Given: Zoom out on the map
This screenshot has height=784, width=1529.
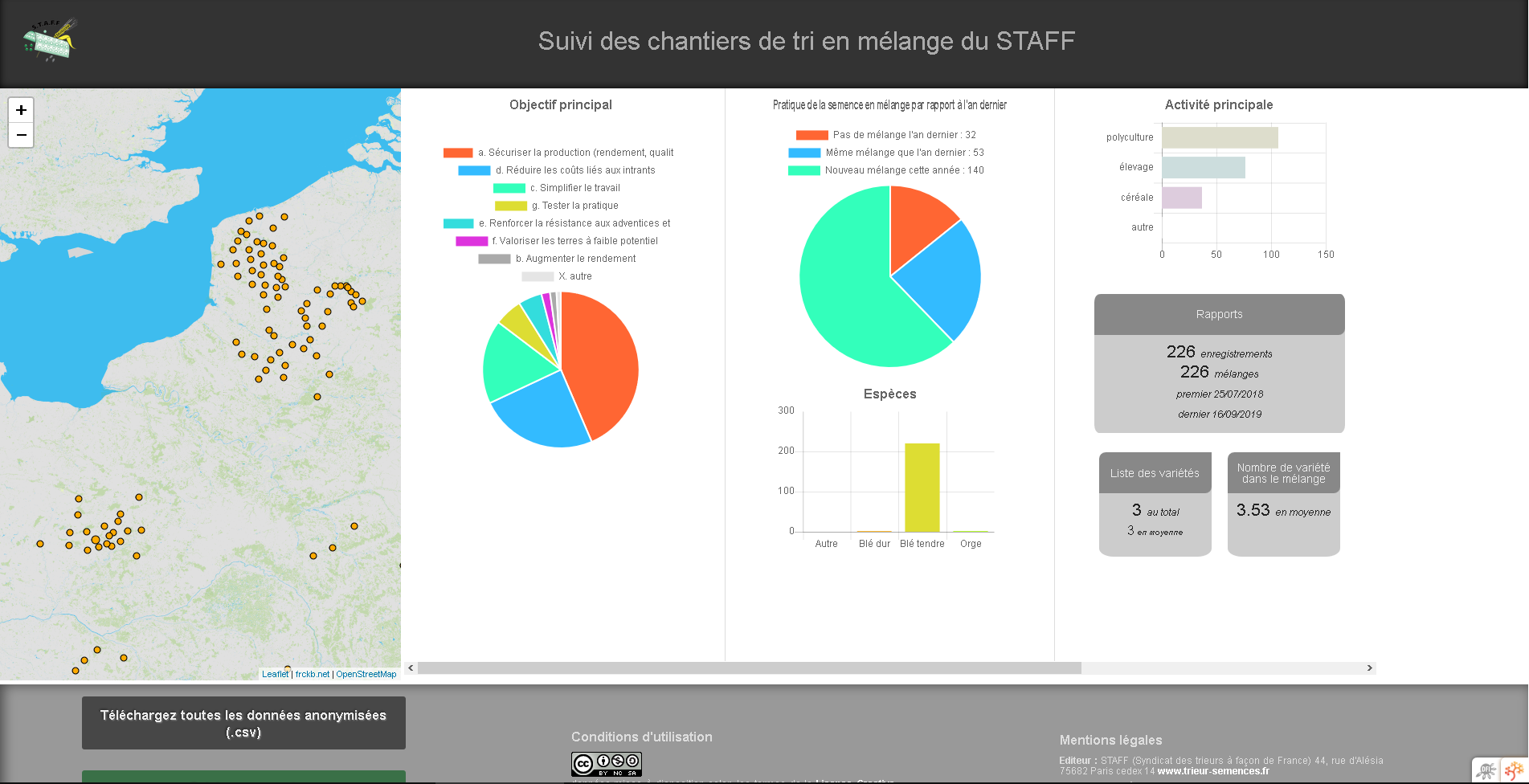Looking at the screenshot, I should point(21,135).
